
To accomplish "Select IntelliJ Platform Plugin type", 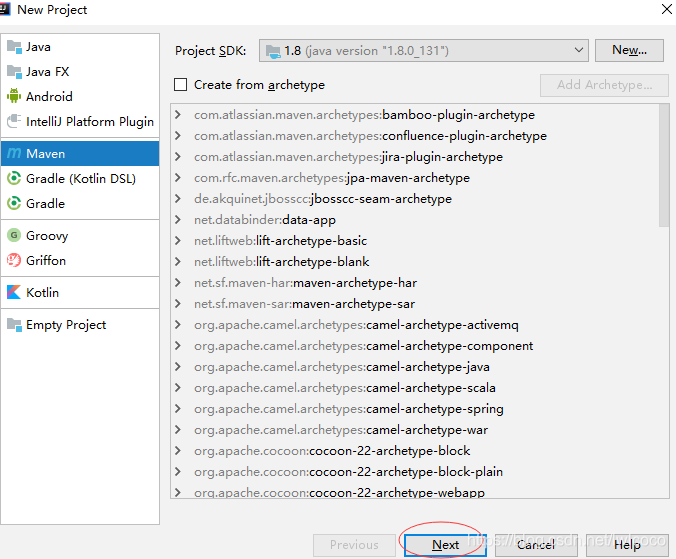I will [80, 122].
